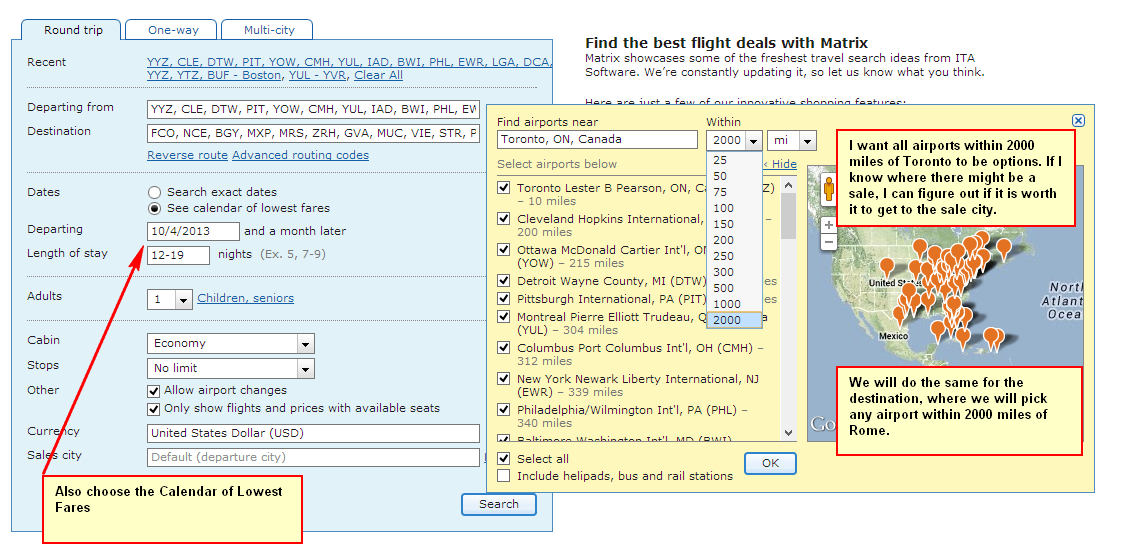Toggle Allow airport changes checkbox
Viewport: 1141px width, 553px height.
coord(154,391)
